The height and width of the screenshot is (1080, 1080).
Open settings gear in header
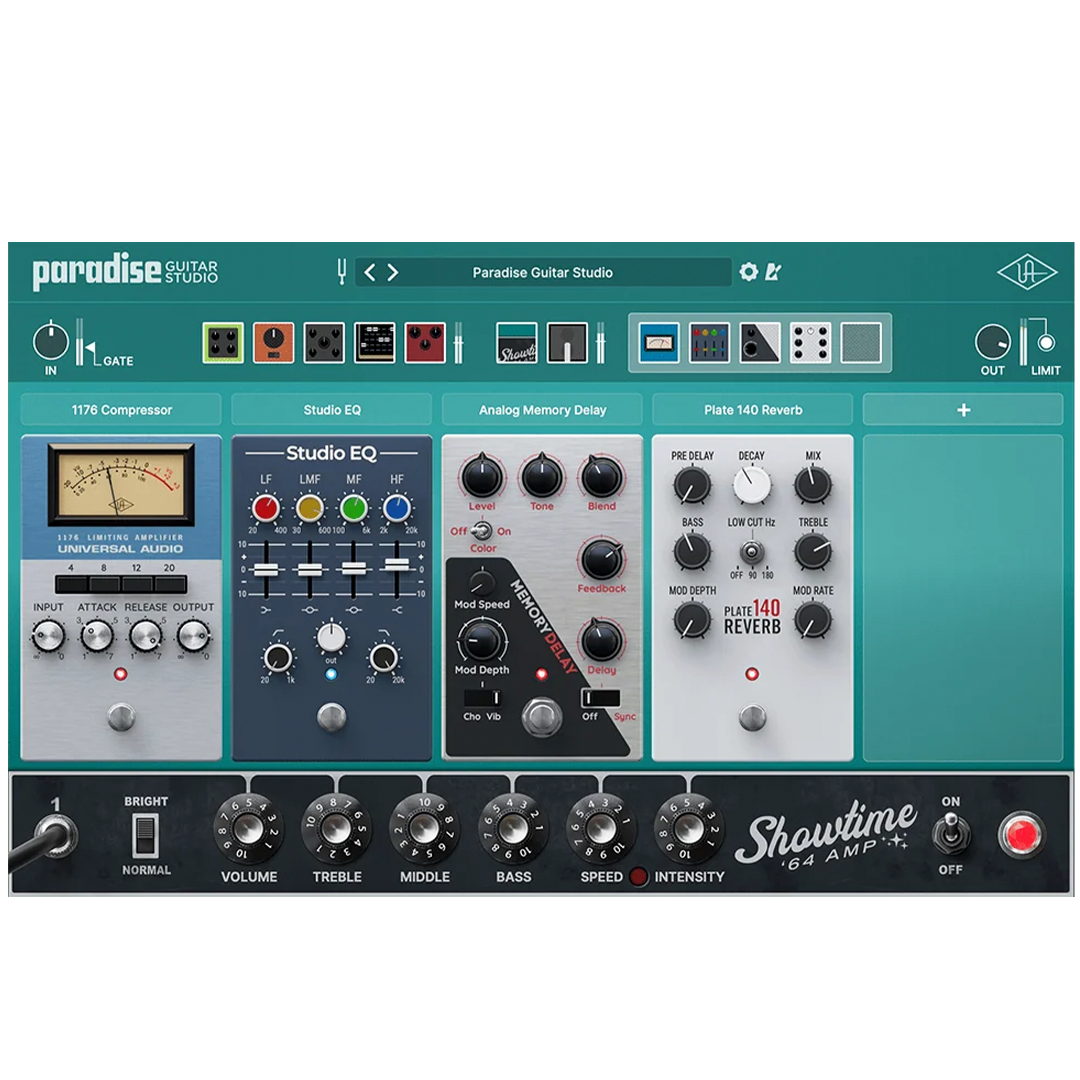tap(748, 271)
